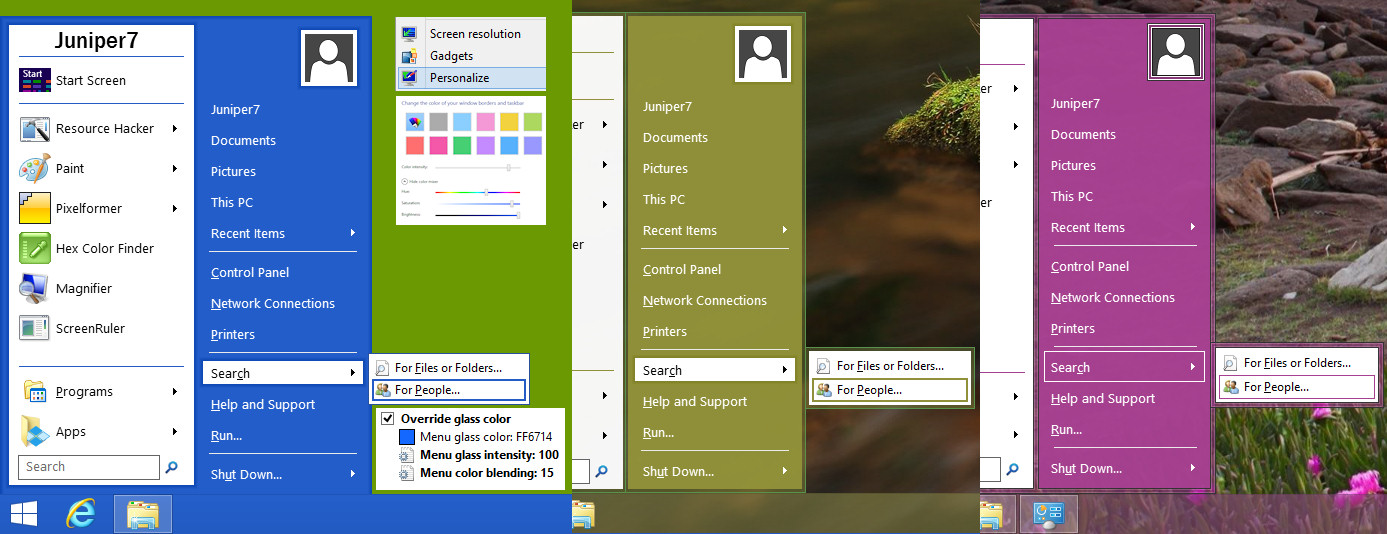This screenshot has width=1387, height=534.
Task: Toggle the Hide color mixer button
Action: tap(404, 181)
